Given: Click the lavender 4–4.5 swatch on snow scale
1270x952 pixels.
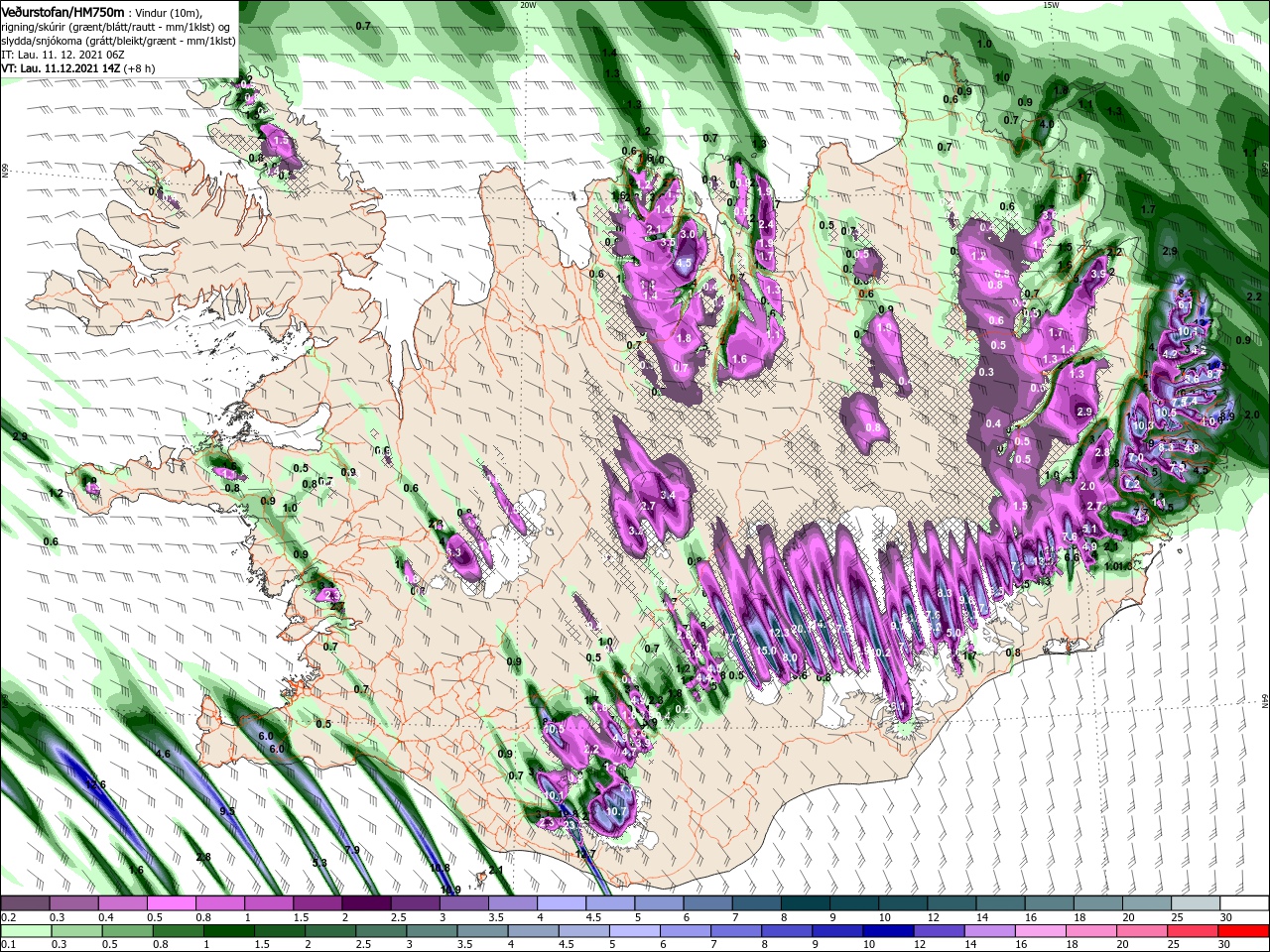Looking at the screenshot, I should pyautogui.click(x=562, y=903).
